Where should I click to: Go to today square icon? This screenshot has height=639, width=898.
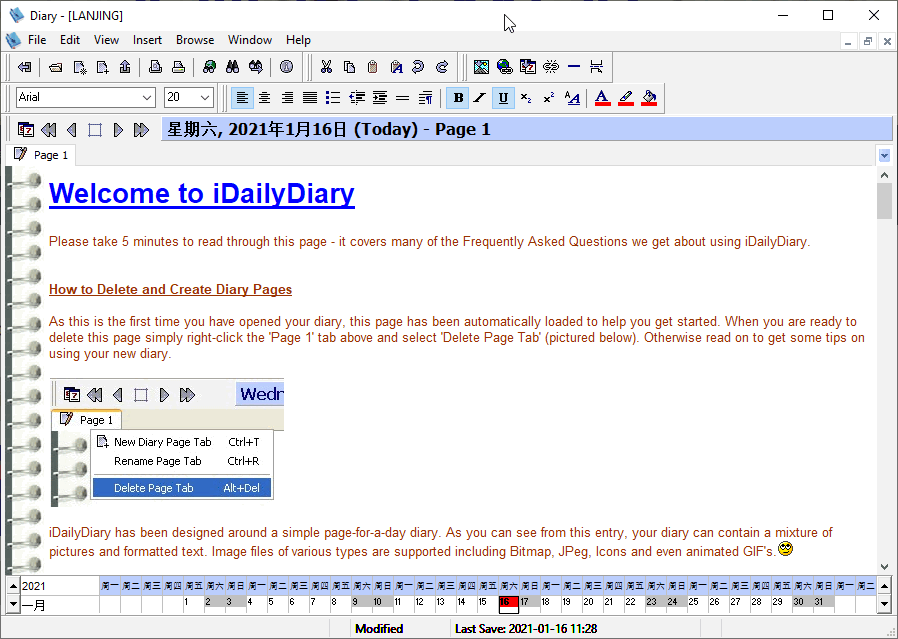[95, 130]
